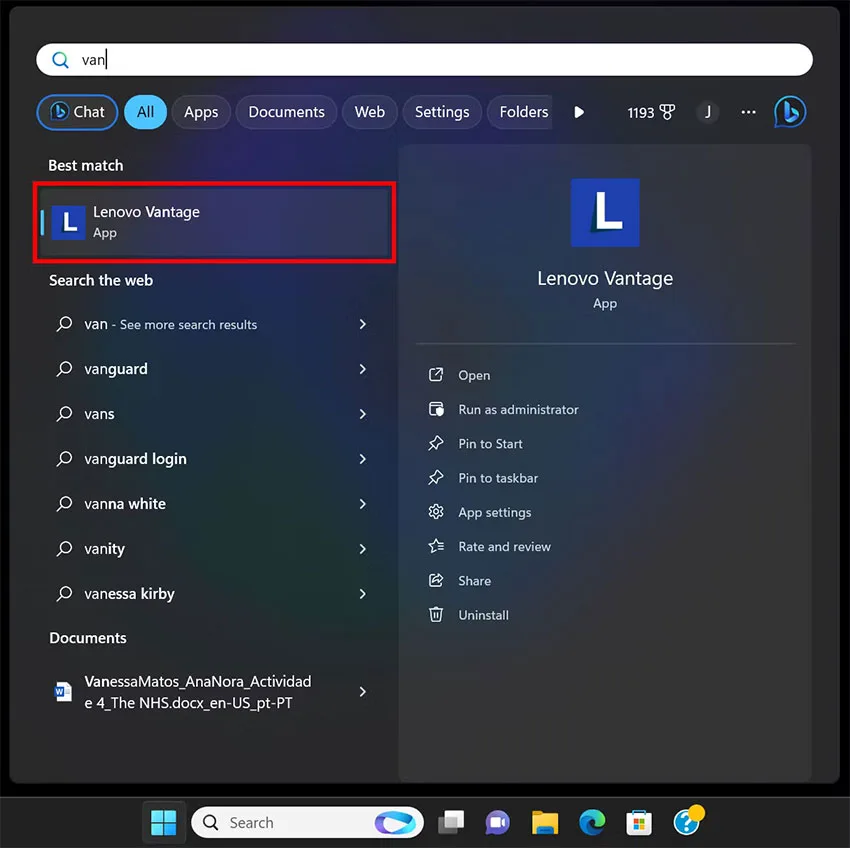
Task: Expand the 'van' see more results chevron
Action: pyautogui.click(x=363, y=324)
